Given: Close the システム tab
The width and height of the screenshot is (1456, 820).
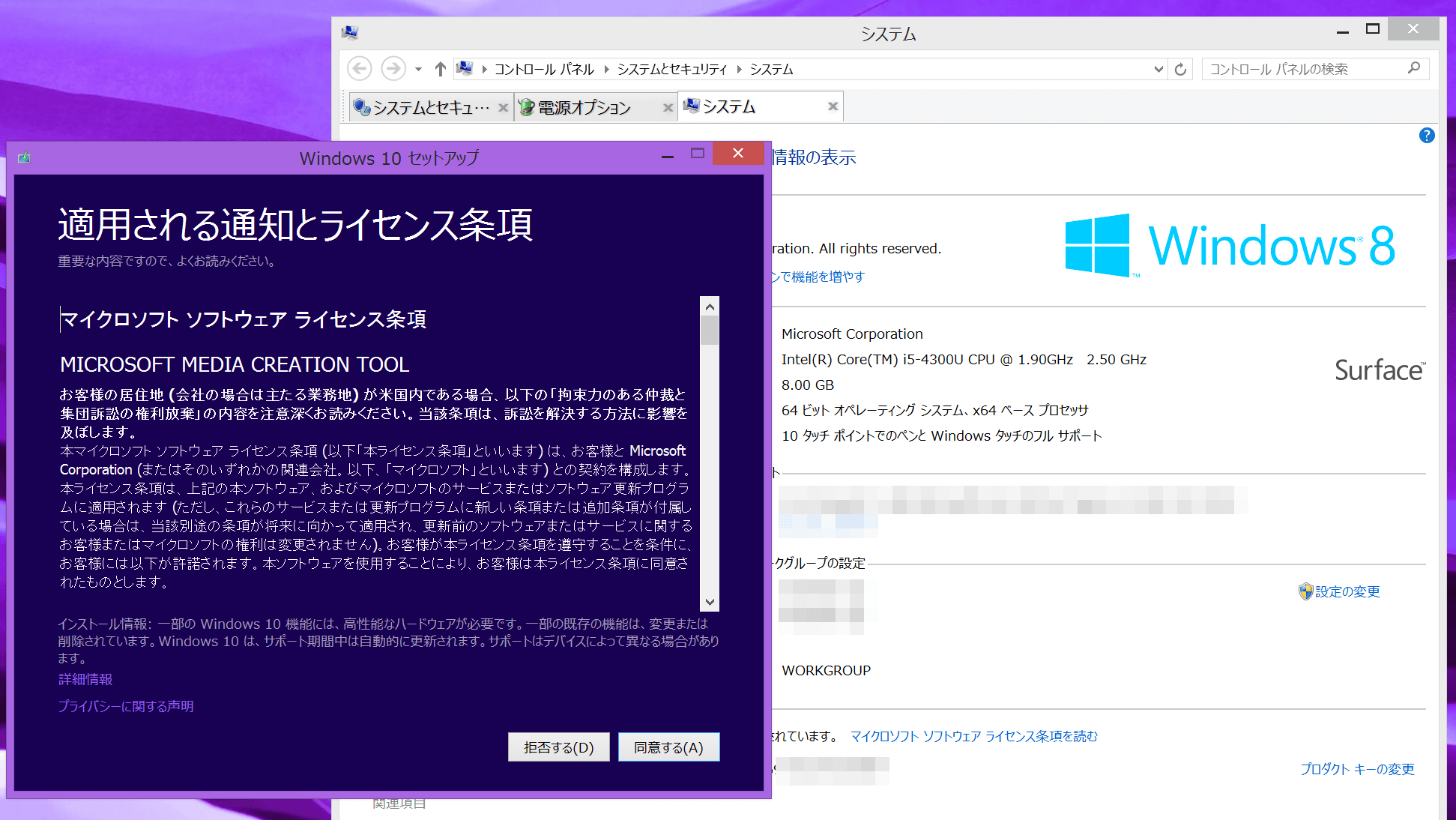Looking at the screenshot, I should 833,106.
